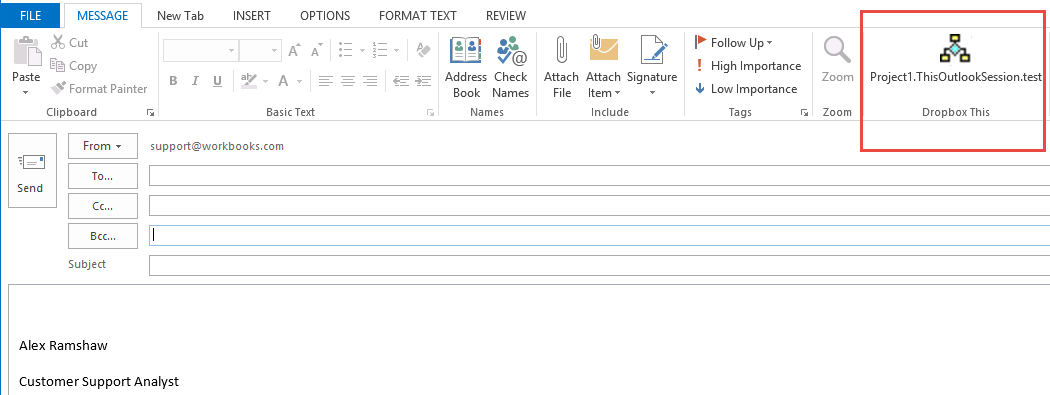Click the Cc... button

coord(102,206)
